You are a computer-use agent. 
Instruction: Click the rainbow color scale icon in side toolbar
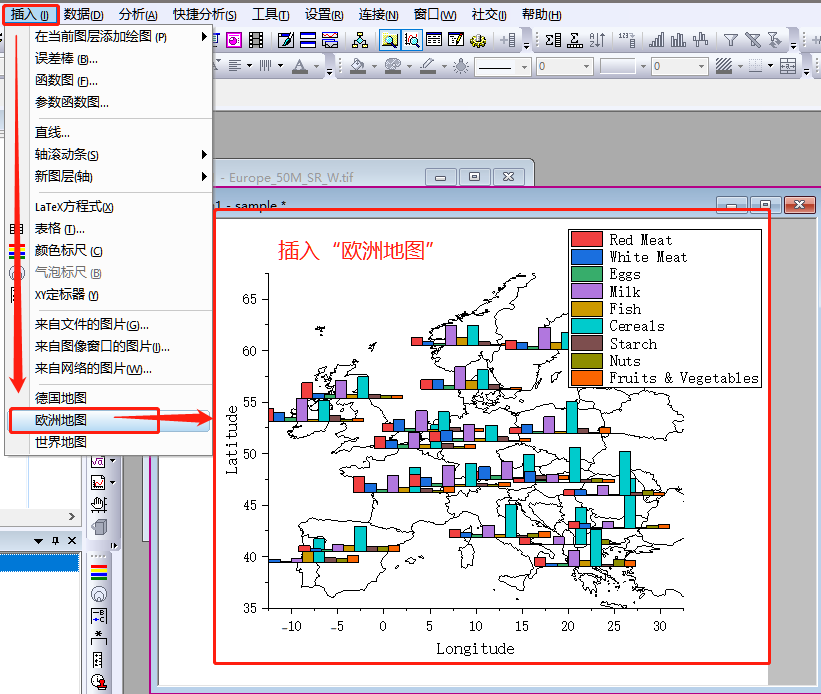[98, 572]
